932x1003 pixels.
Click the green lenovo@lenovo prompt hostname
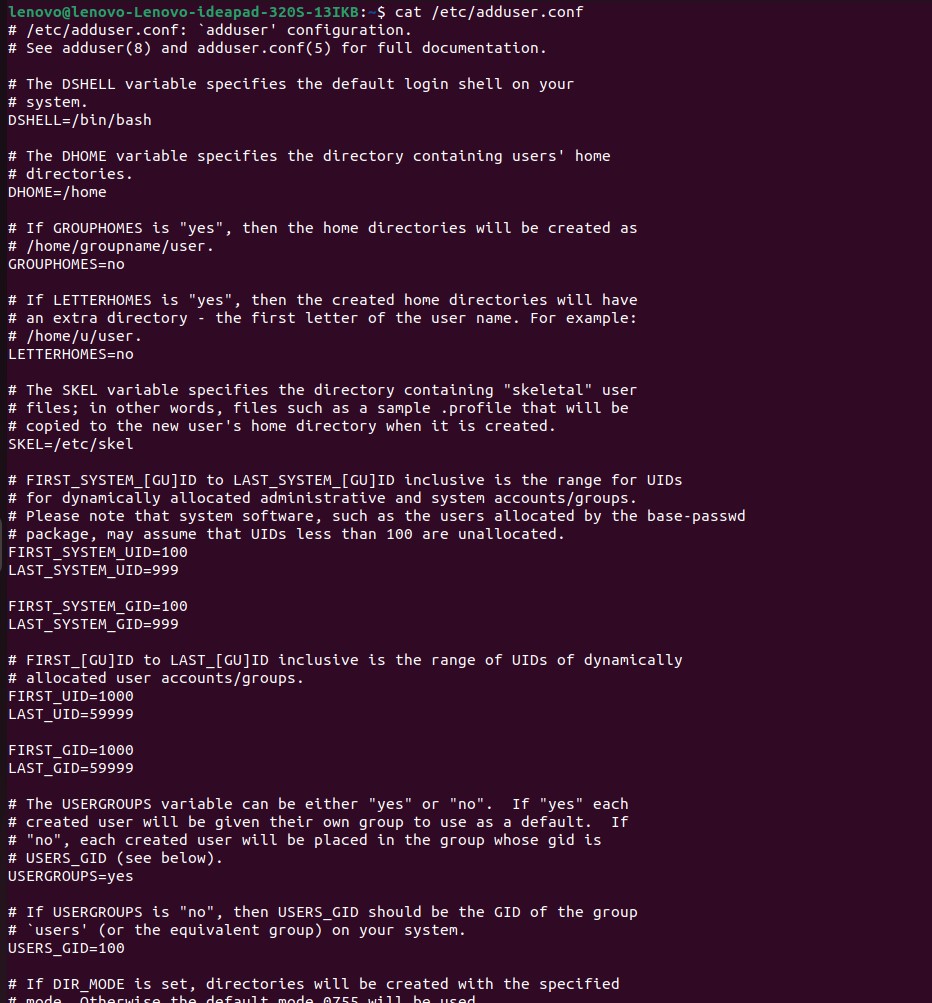click(x=183, y=12)
